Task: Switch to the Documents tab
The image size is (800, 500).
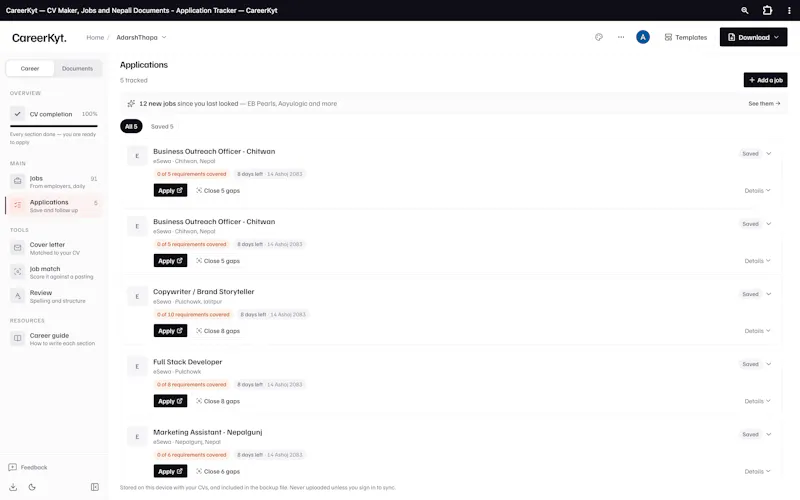Action: [78, 68]
